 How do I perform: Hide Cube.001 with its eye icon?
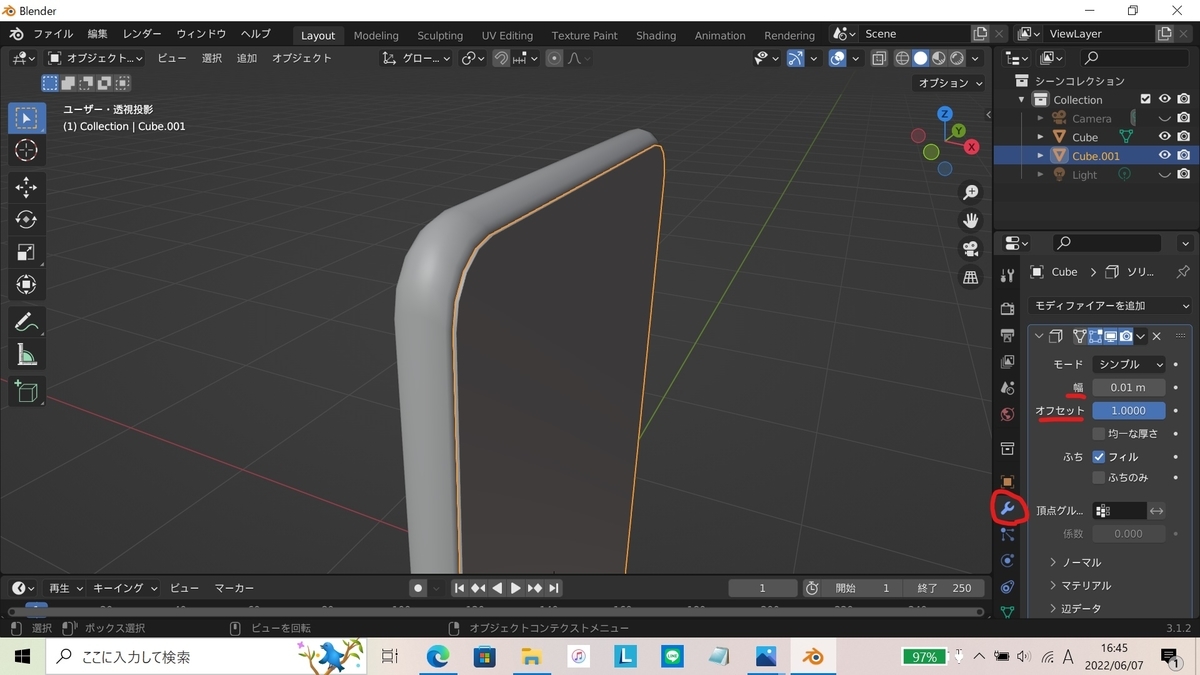pos(1164,156)
